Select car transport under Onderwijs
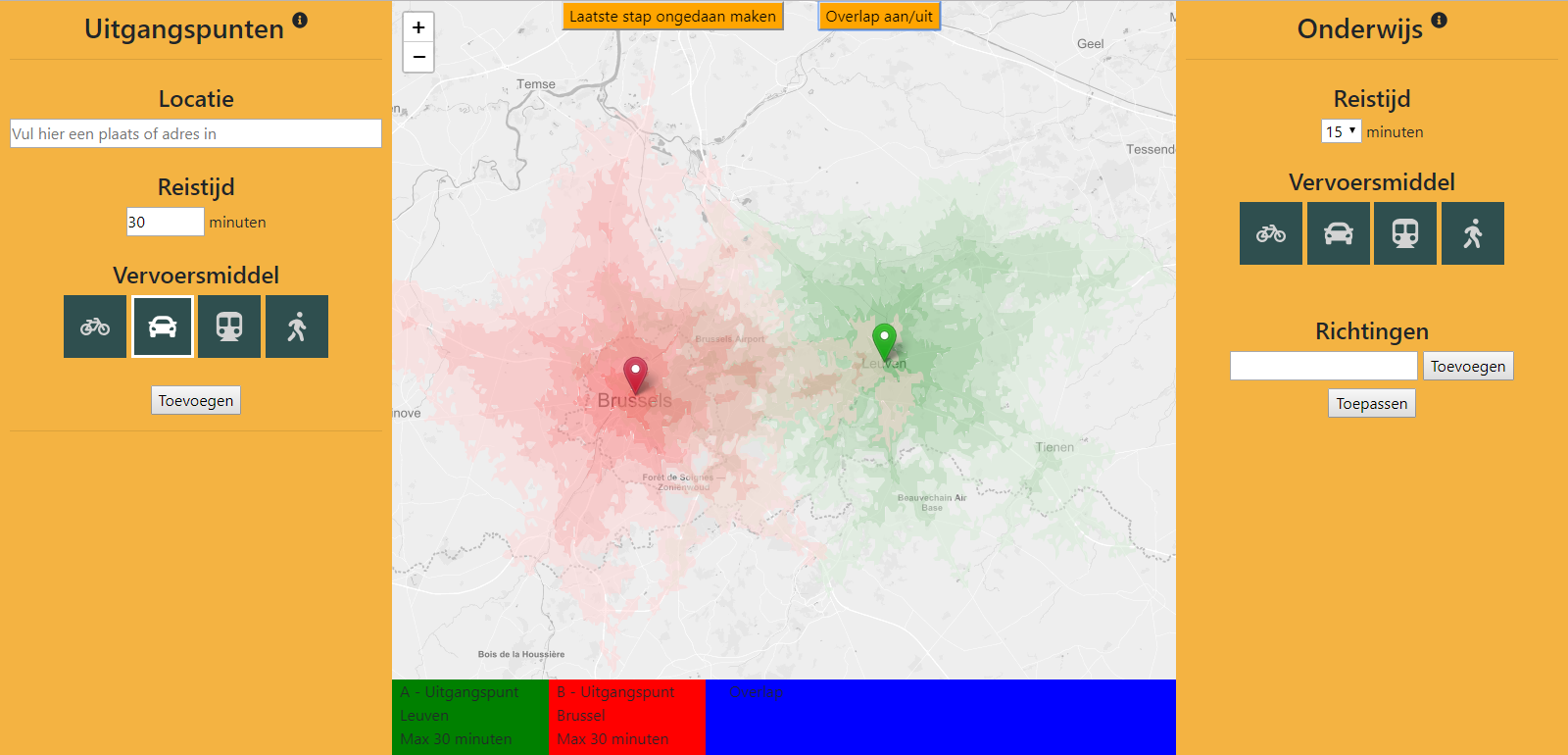Image resolution: width=1568 pixels, height=755 pixels. tap(1339, 233)
